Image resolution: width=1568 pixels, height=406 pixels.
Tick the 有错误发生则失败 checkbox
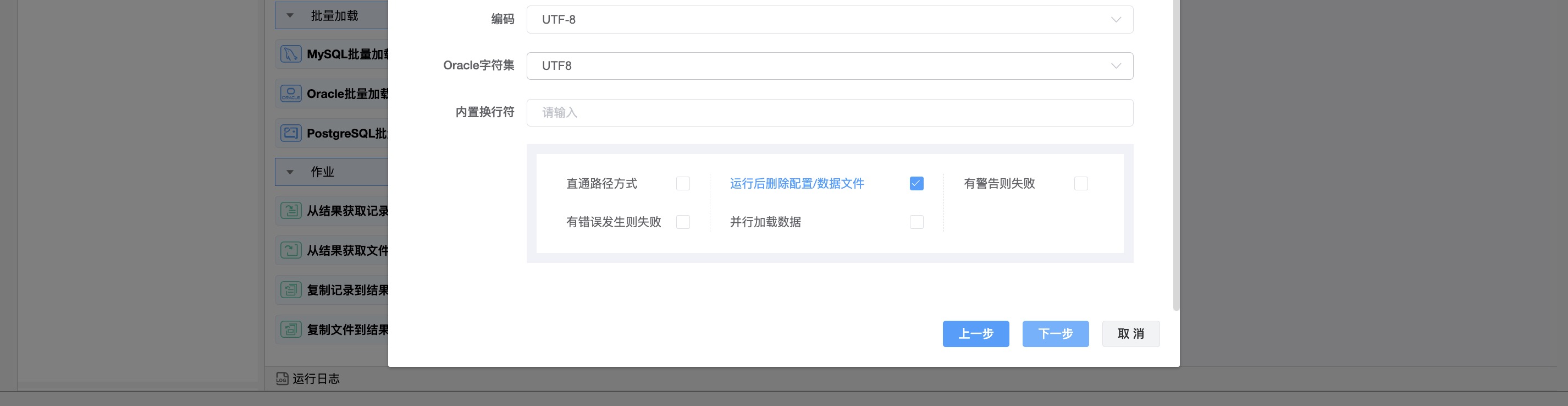[x=682, y=222]
